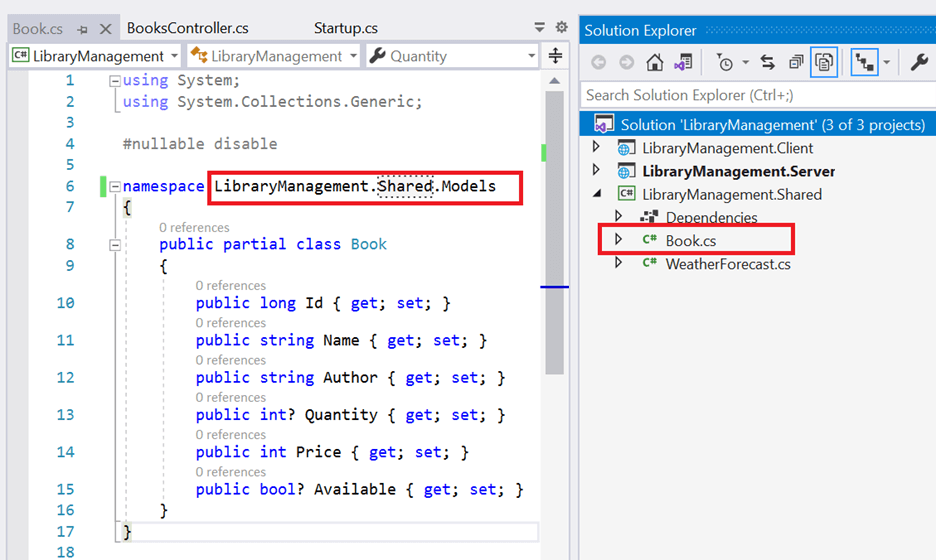
Task: Switch to the BooksController.cs tab
Action: 187,28
